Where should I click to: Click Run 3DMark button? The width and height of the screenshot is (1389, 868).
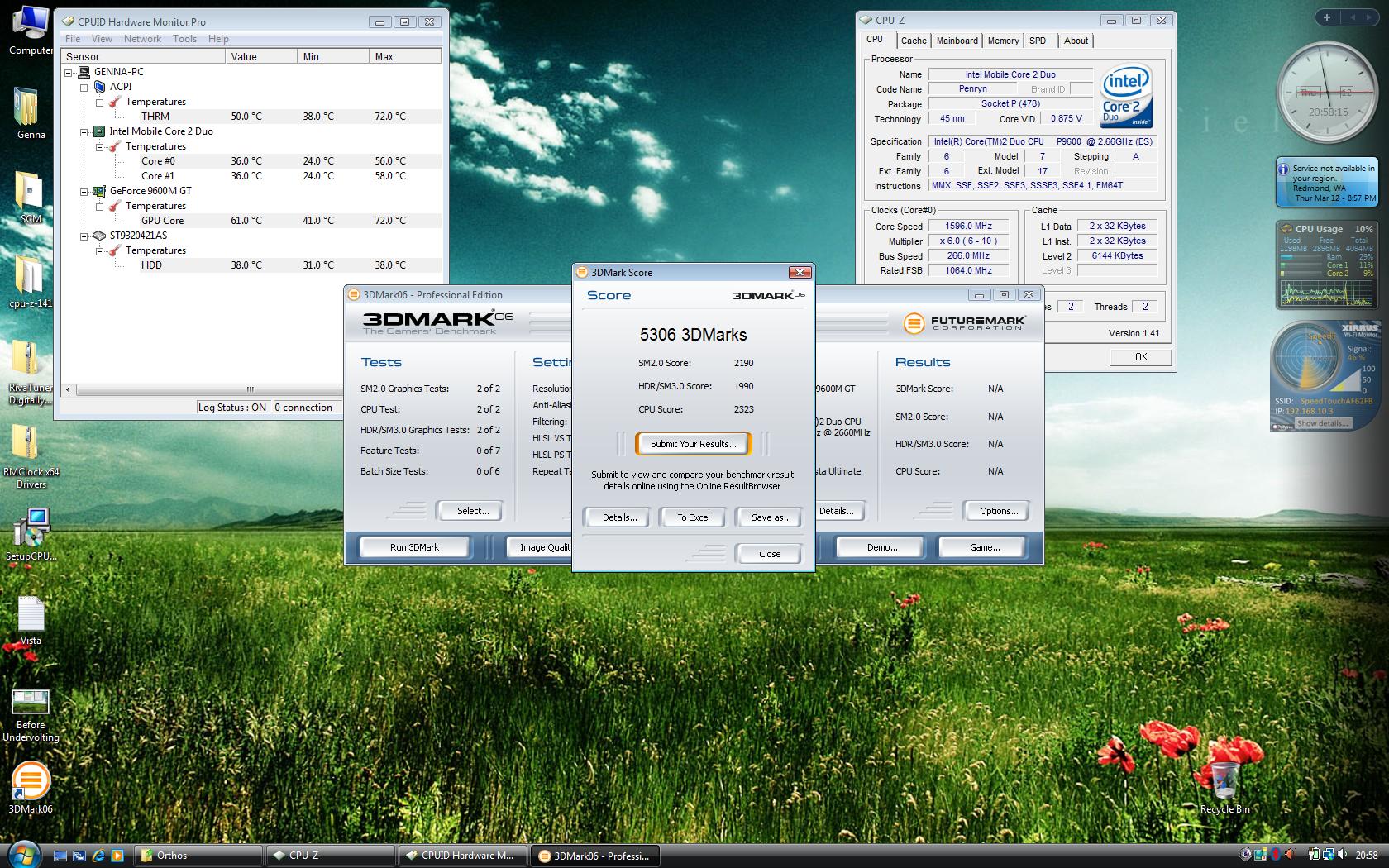tap(414, 547)
